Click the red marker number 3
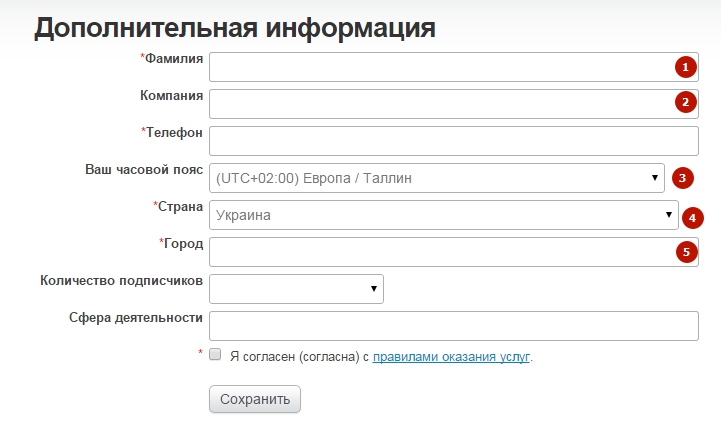721x430 pixels. tap(682, 178)
